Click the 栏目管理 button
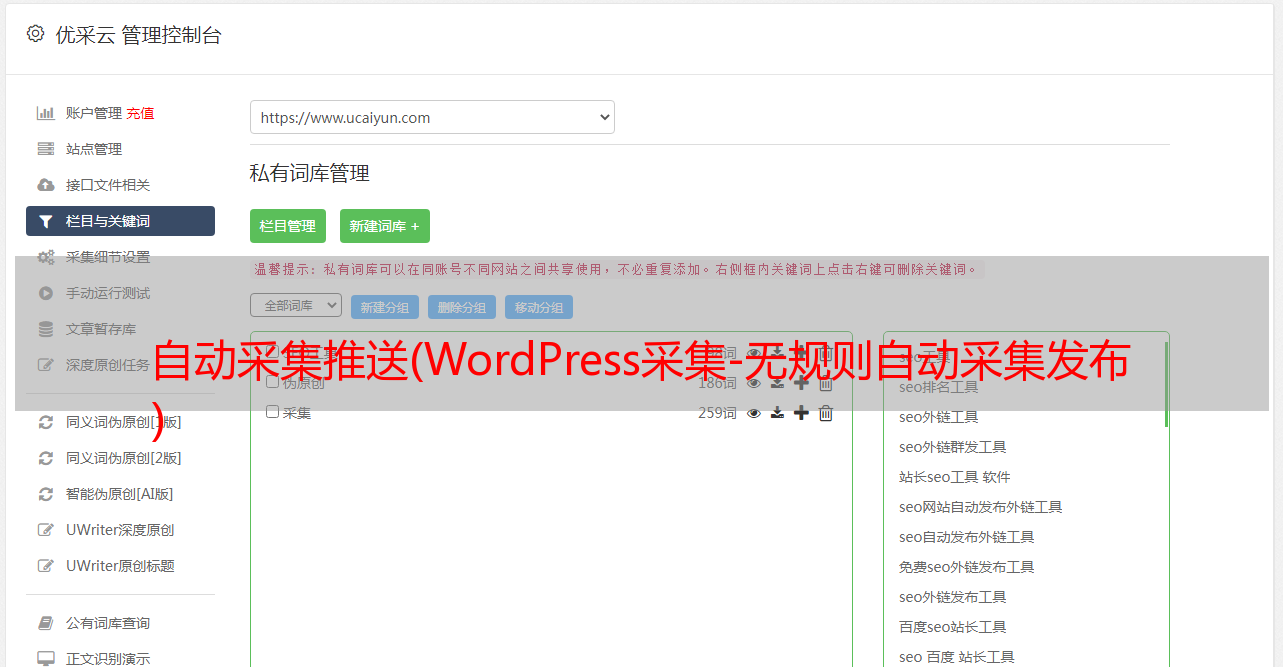Viewport: 1283px width, 667px height. coord(288,226)
